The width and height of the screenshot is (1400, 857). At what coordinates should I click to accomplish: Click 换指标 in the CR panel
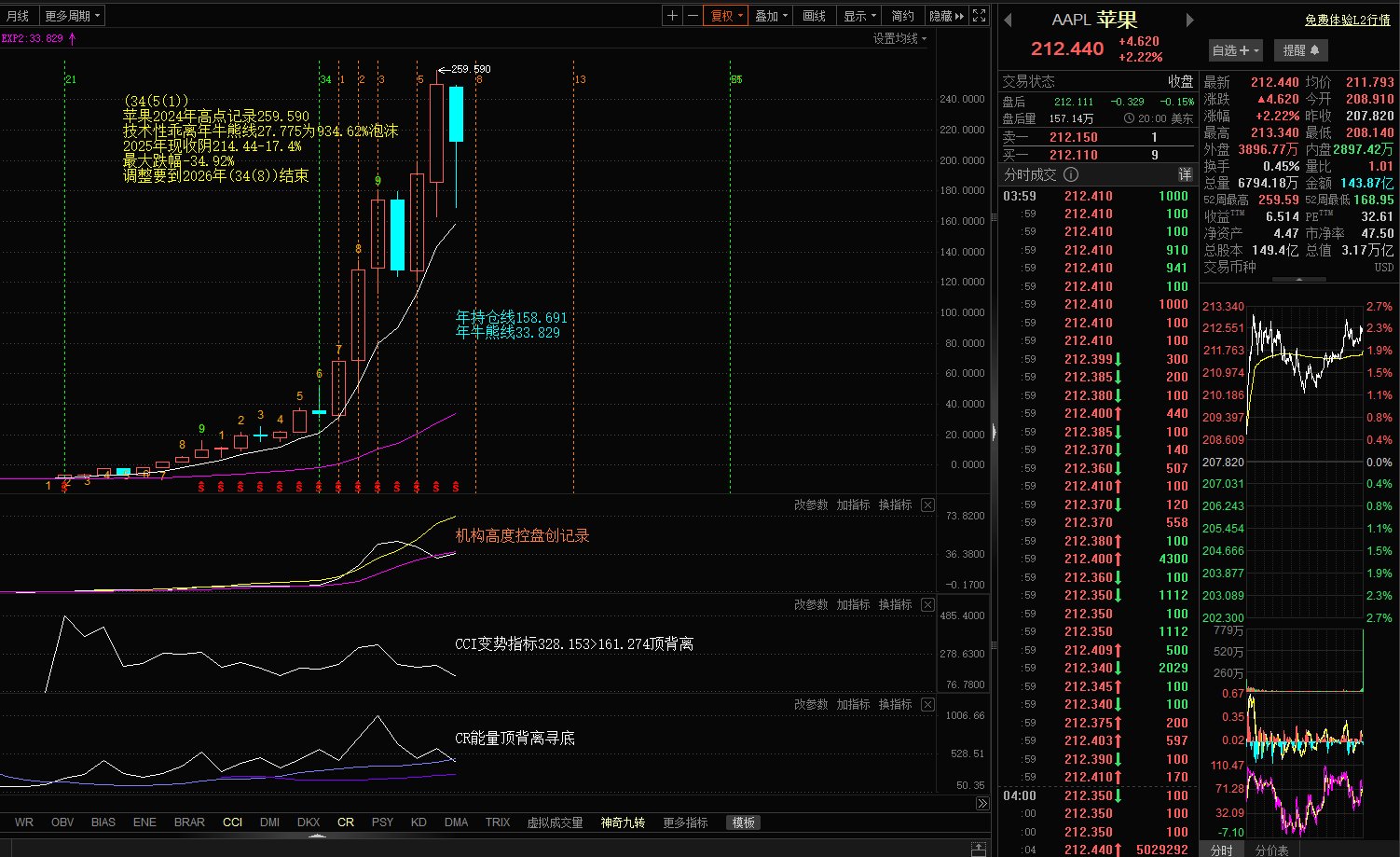coord(895,704)
